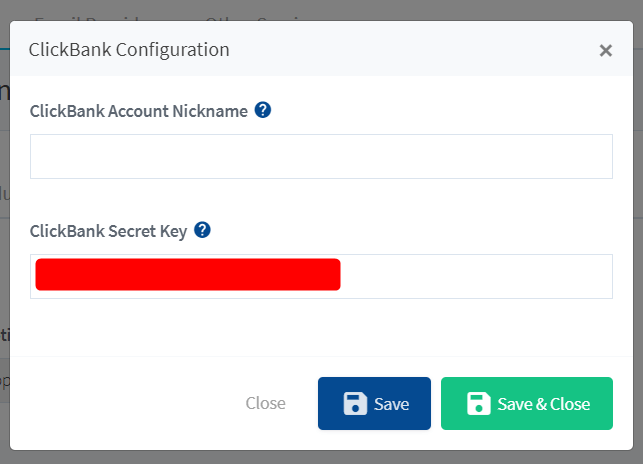
Task: Click the gray dialog header bar
Action: [x=410, y=48]
